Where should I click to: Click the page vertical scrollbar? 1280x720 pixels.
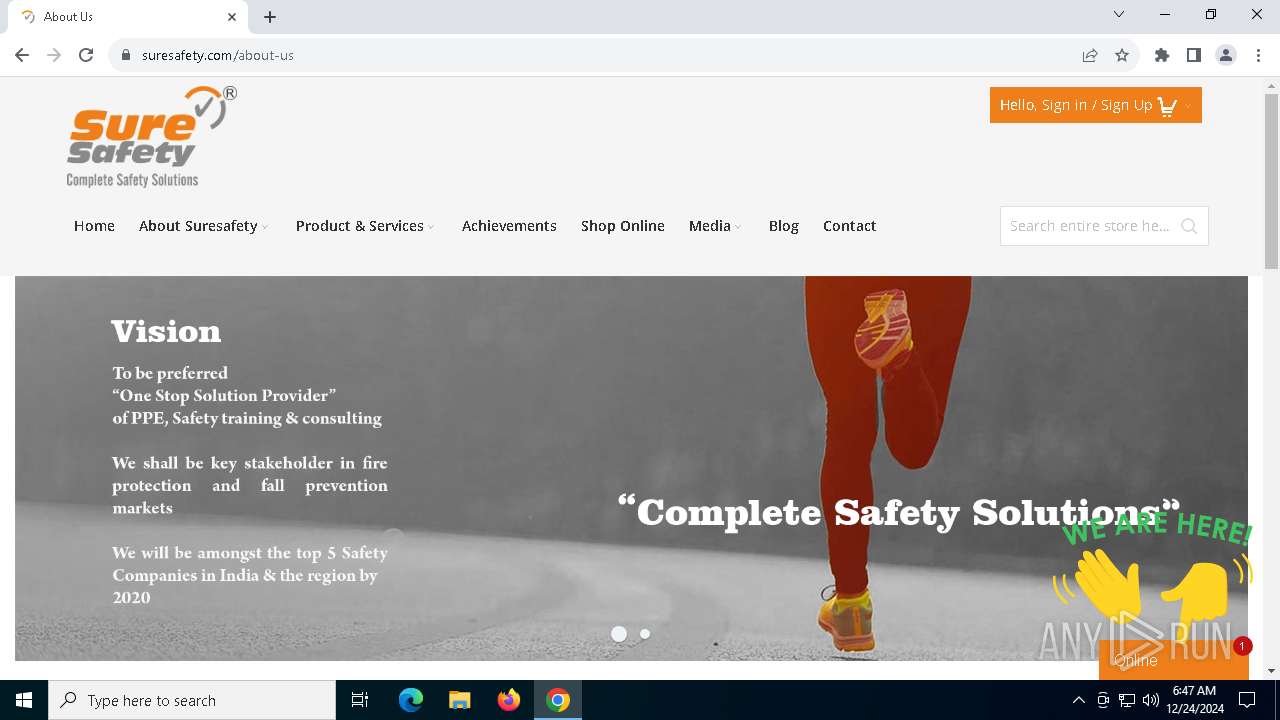1271,182
